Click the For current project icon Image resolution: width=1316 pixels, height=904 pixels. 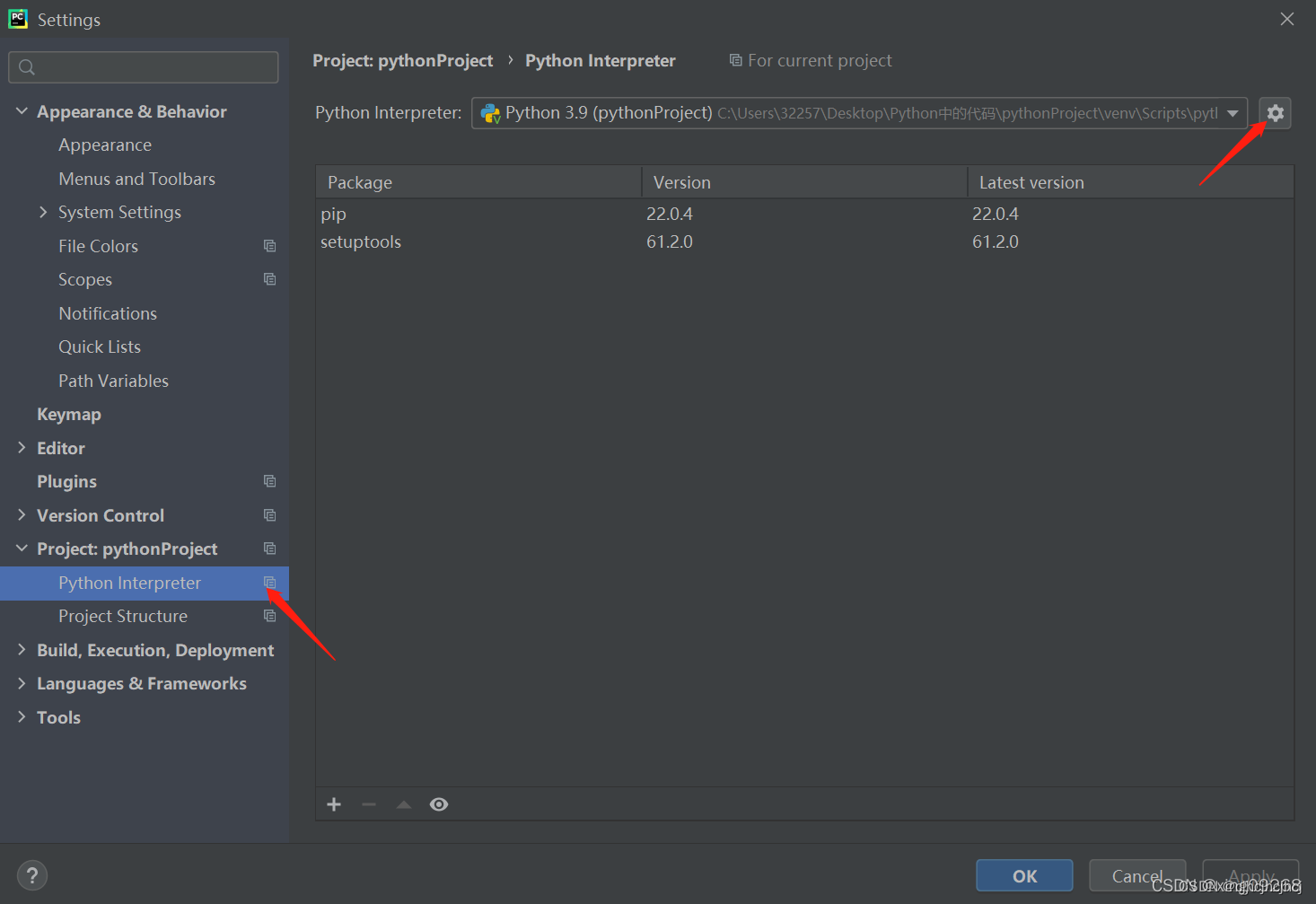735,60
